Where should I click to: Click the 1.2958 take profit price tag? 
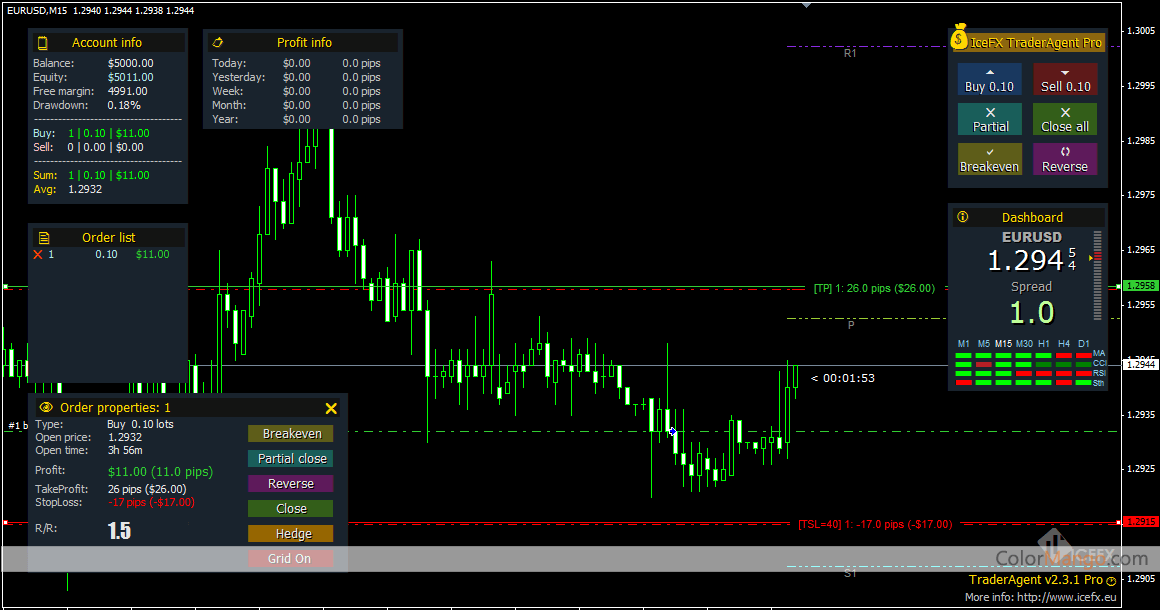(x=1141, y=285)
